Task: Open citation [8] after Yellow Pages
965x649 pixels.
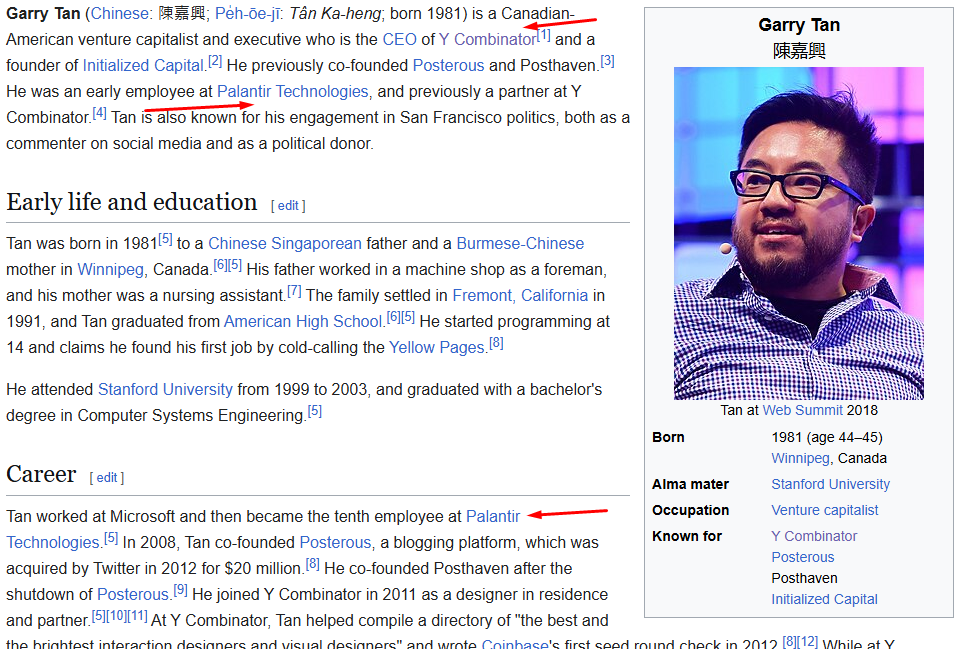Action: 497,343
